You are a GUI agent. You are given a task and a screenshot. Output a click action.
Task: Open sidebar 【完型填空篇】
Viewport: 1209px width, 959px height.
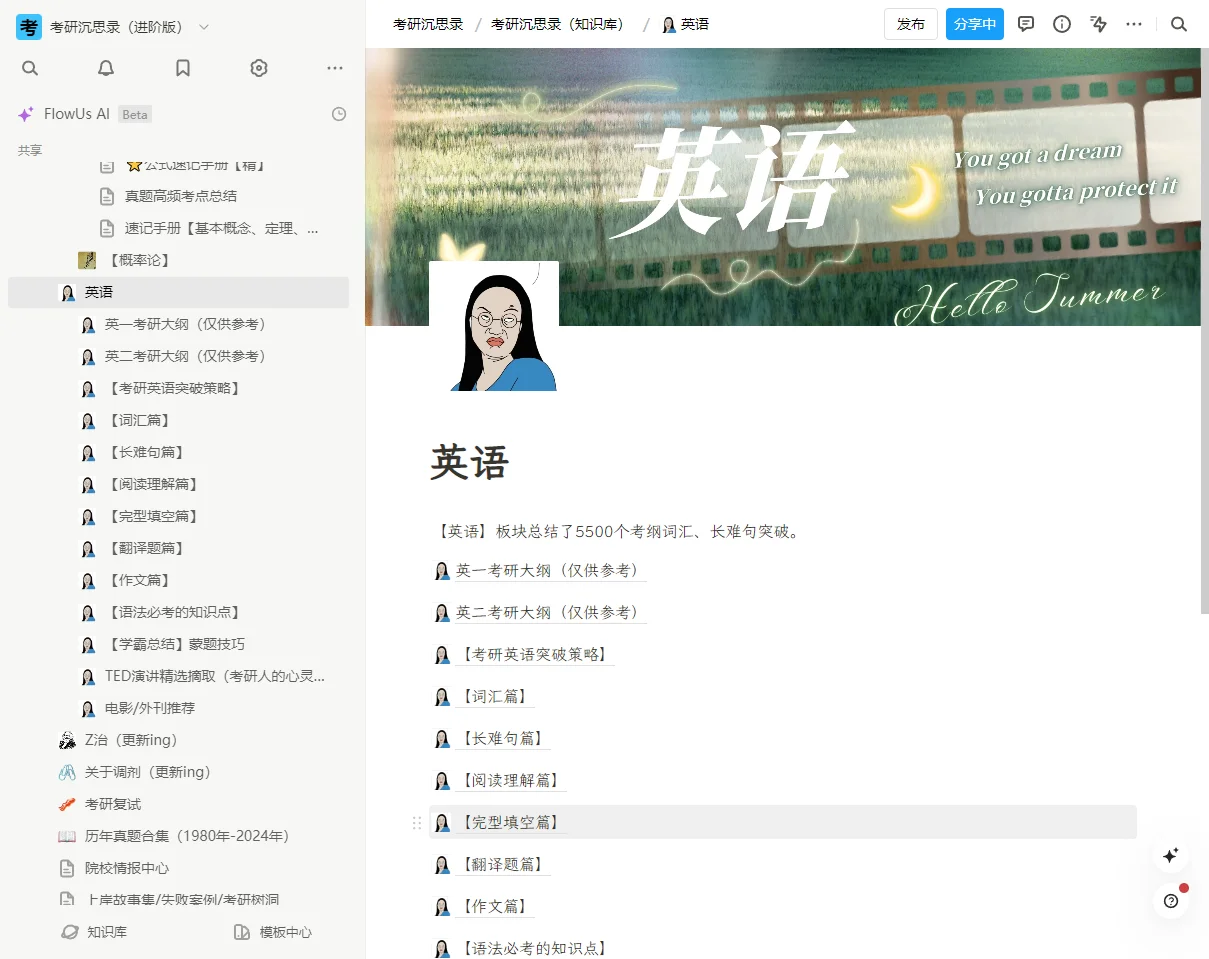point(152,516)
